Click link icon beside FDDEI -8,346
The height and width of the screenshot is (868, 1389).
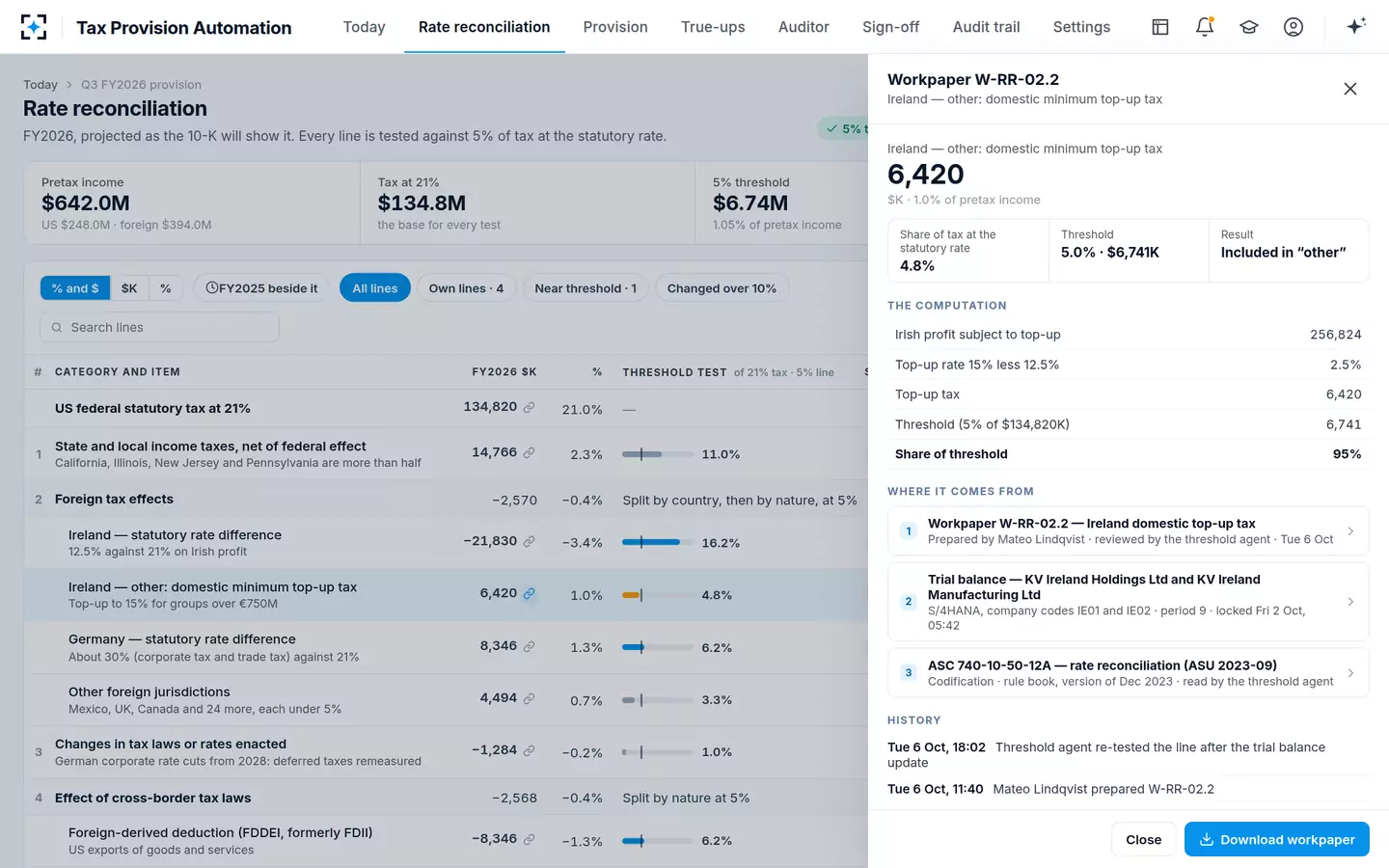(x=529, y=839)
